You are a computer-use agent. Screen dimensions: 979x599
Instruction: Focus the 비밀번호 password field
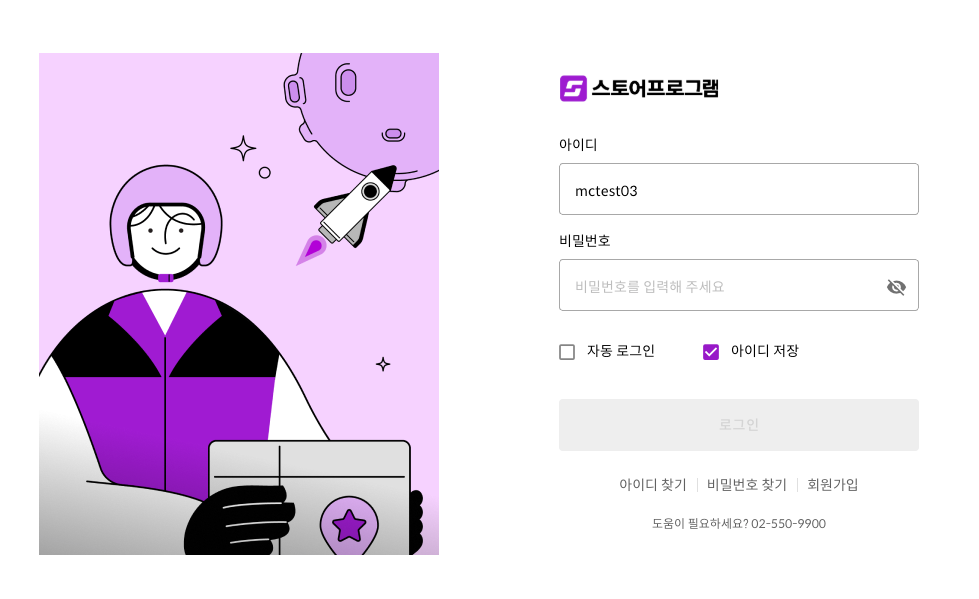pyautogui.click(x=739, y=285)
